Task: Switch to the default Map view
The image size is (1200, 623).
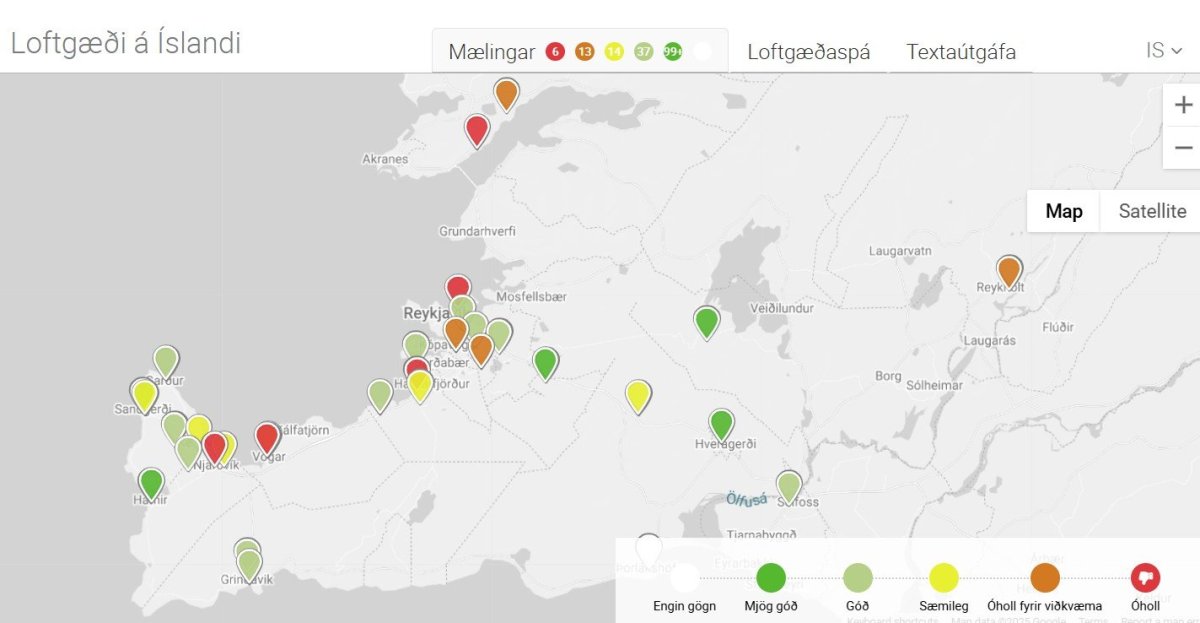Action: click(1063, 211)
